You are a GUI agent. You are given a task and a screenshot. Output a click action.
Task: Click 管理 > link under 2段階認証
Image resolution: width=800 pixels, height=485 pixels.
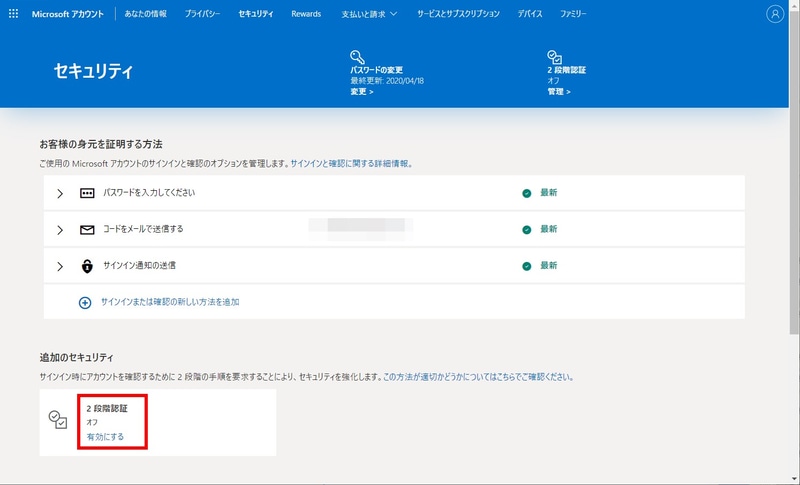(x=559, y=92)
